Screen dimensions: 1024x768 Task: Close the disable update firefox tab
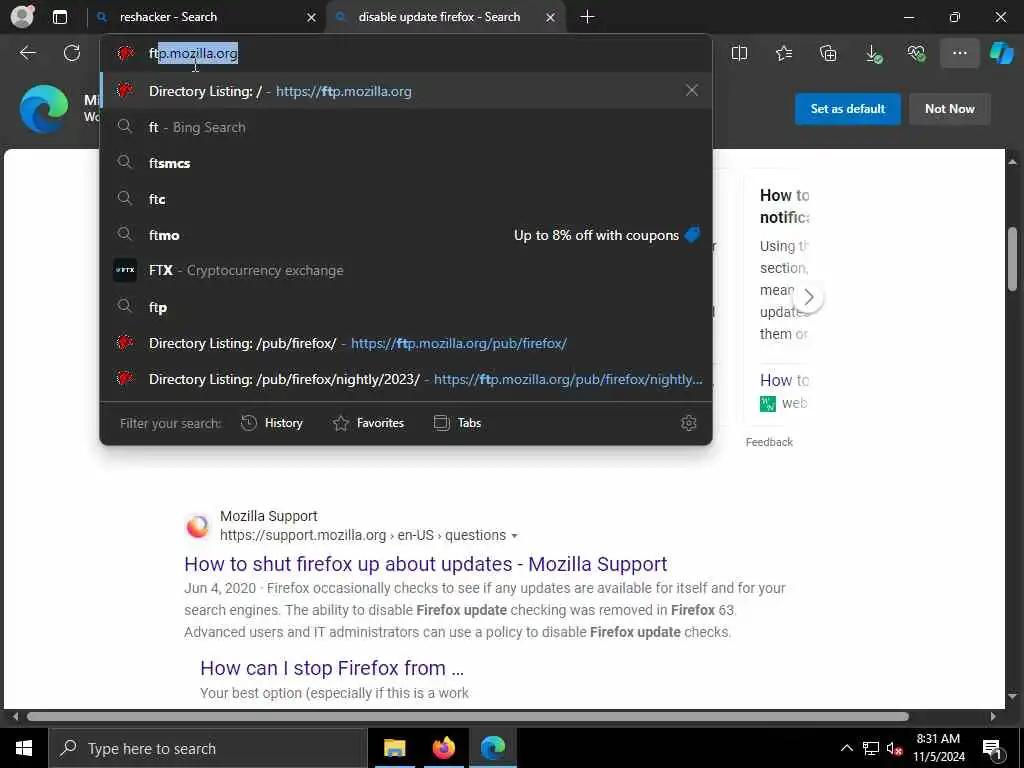point(551,18)
